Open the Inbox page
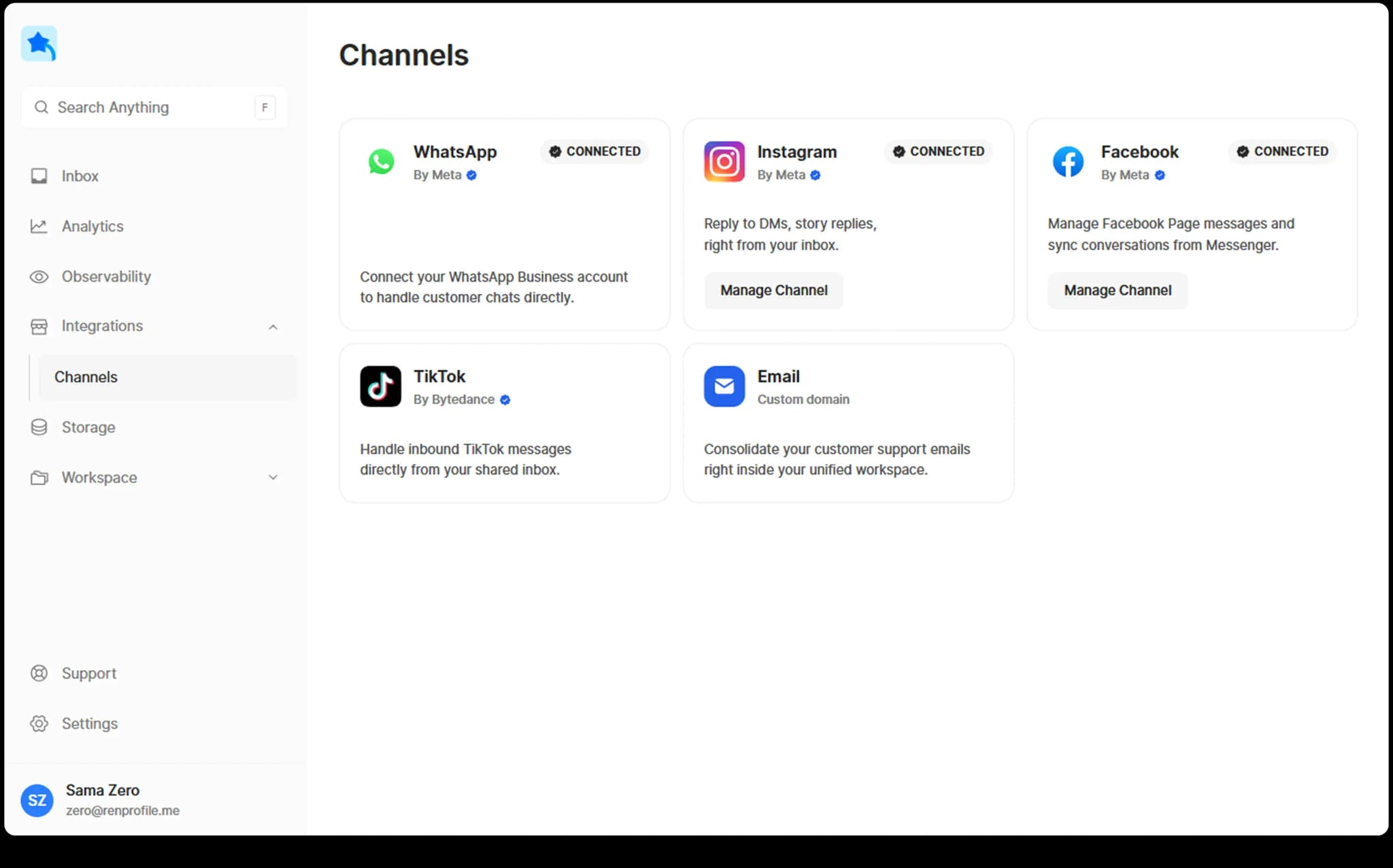 pos(80,176)
